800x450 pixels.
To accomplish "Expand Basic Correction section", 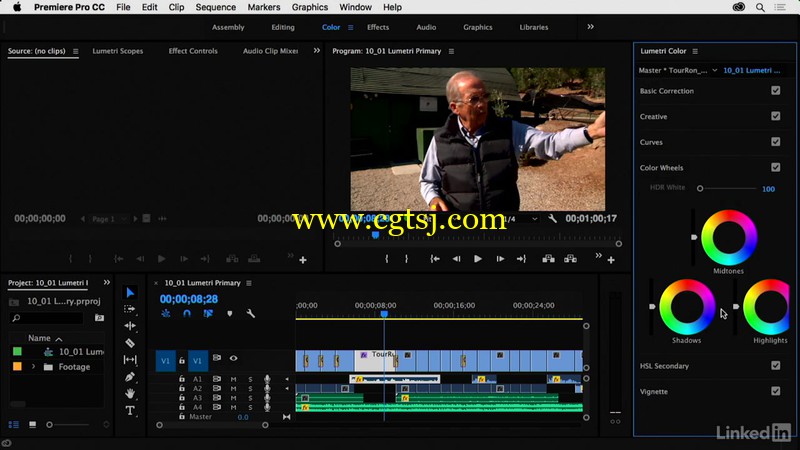I will [x=667, y=91].
